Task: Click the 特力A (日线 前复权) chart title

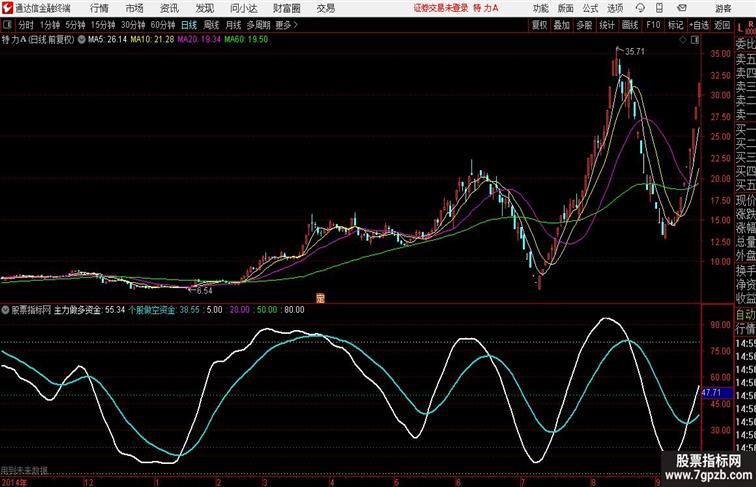Action: [x=38, y=40]
